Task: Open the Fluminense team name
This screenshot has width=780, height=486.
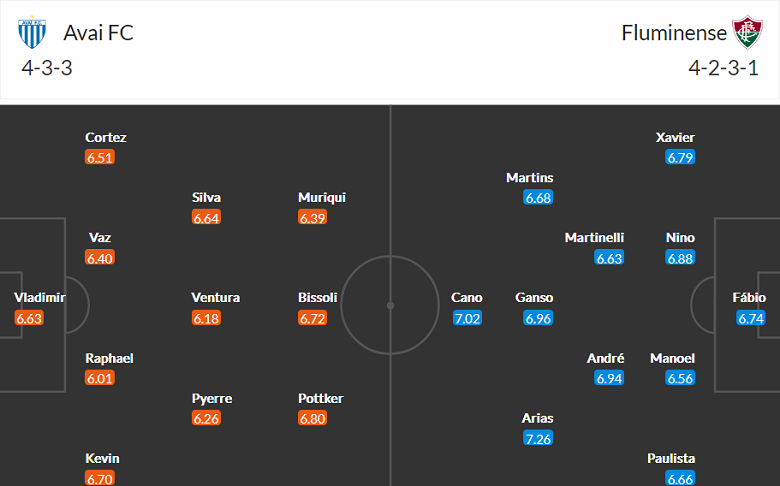Action: point(674,33)
